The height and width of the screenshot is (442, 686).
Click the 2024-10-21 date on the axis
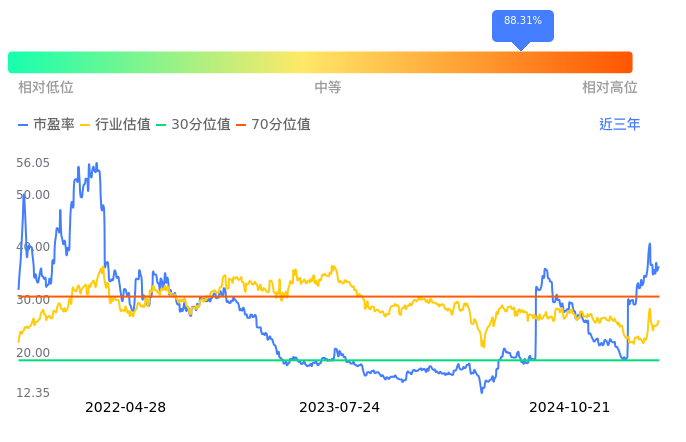coord(569,407)
